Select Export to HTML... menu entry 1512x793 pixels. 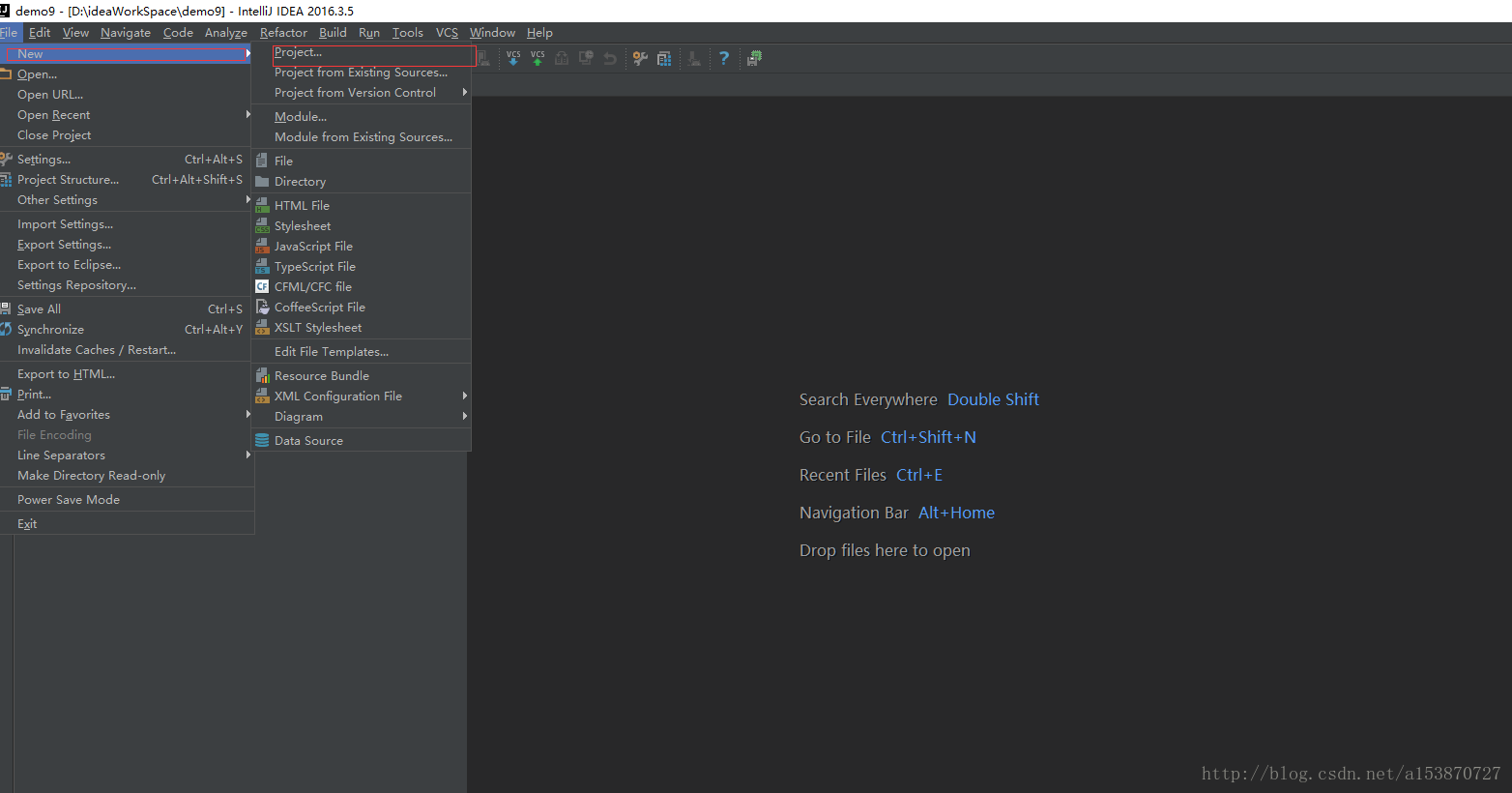(127, 374)
